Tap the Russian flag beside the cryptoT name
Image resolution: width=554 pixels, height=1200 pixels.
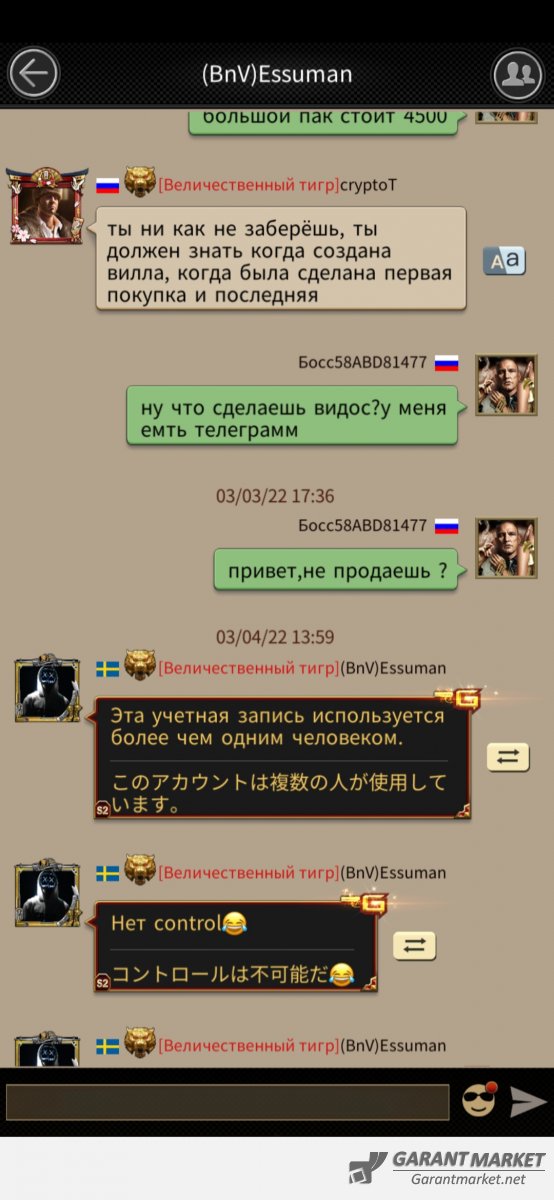tap(108, 185)
